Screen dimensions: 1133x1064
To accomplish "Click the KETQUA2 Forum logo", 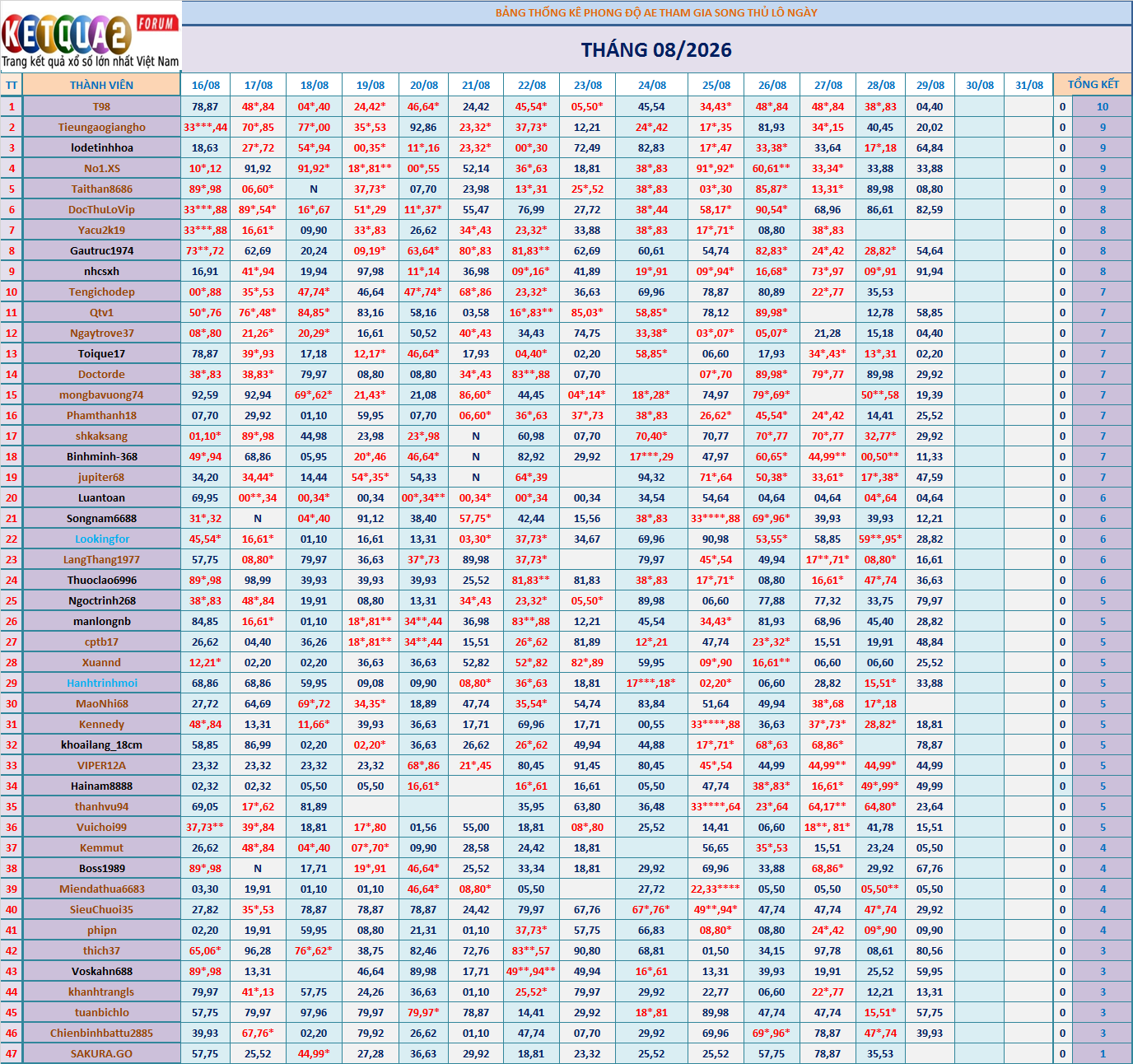I will (91, 39).
